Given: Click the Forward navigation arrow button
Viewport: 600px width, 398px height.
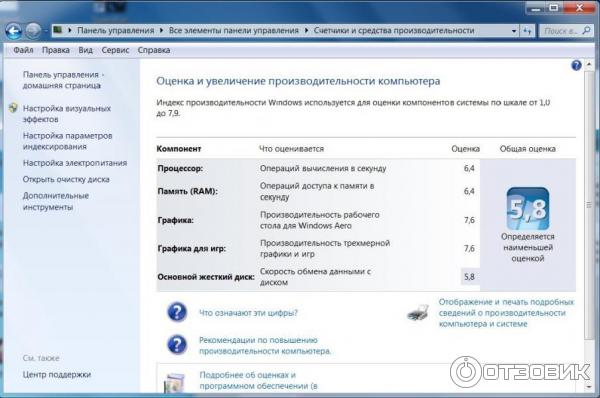Looking at the screenshot, I should pos(33,31).
